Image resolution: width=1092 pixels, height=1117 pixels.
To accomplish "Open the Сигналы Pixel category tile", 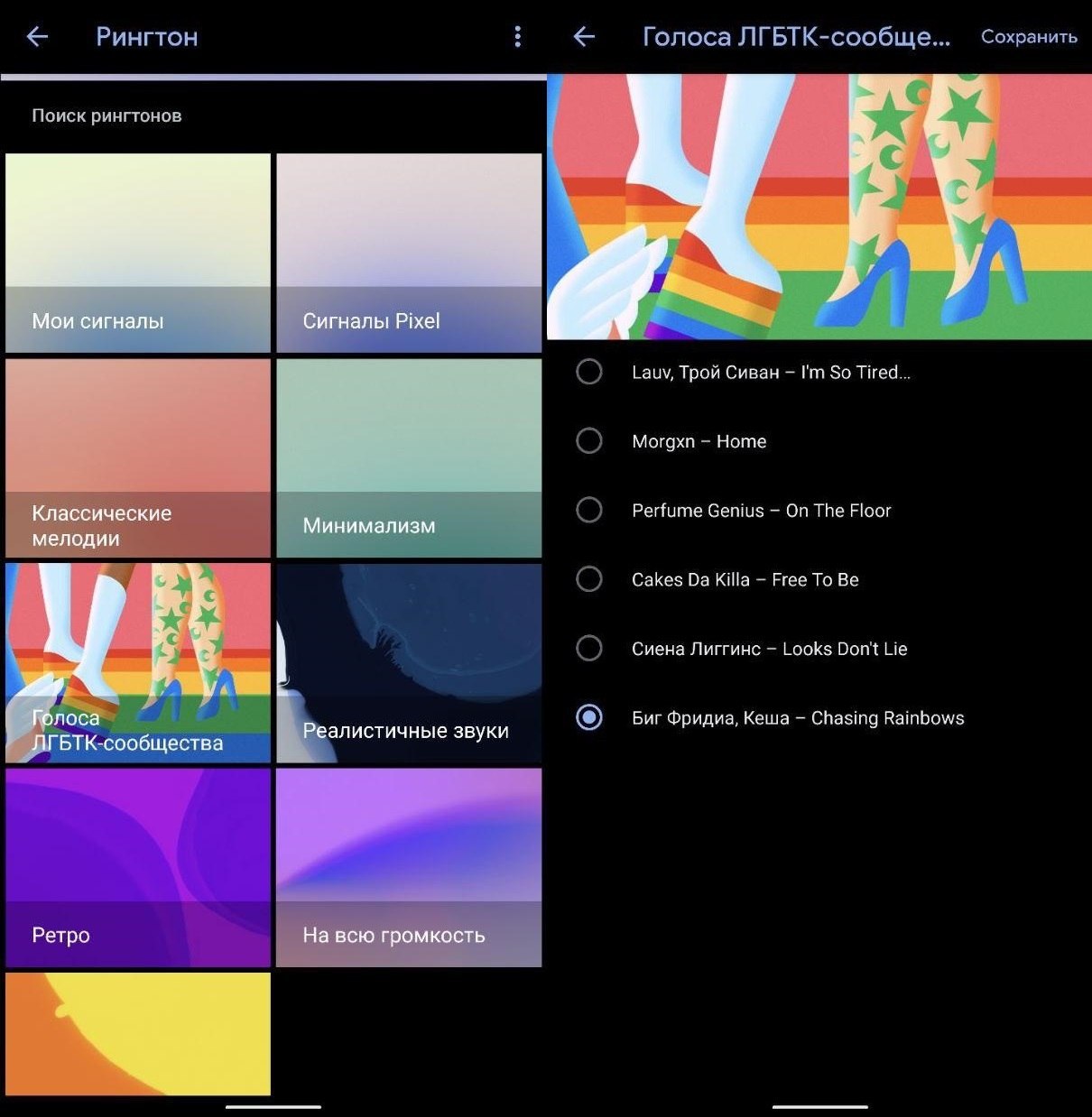I will [x=409, y=253].
